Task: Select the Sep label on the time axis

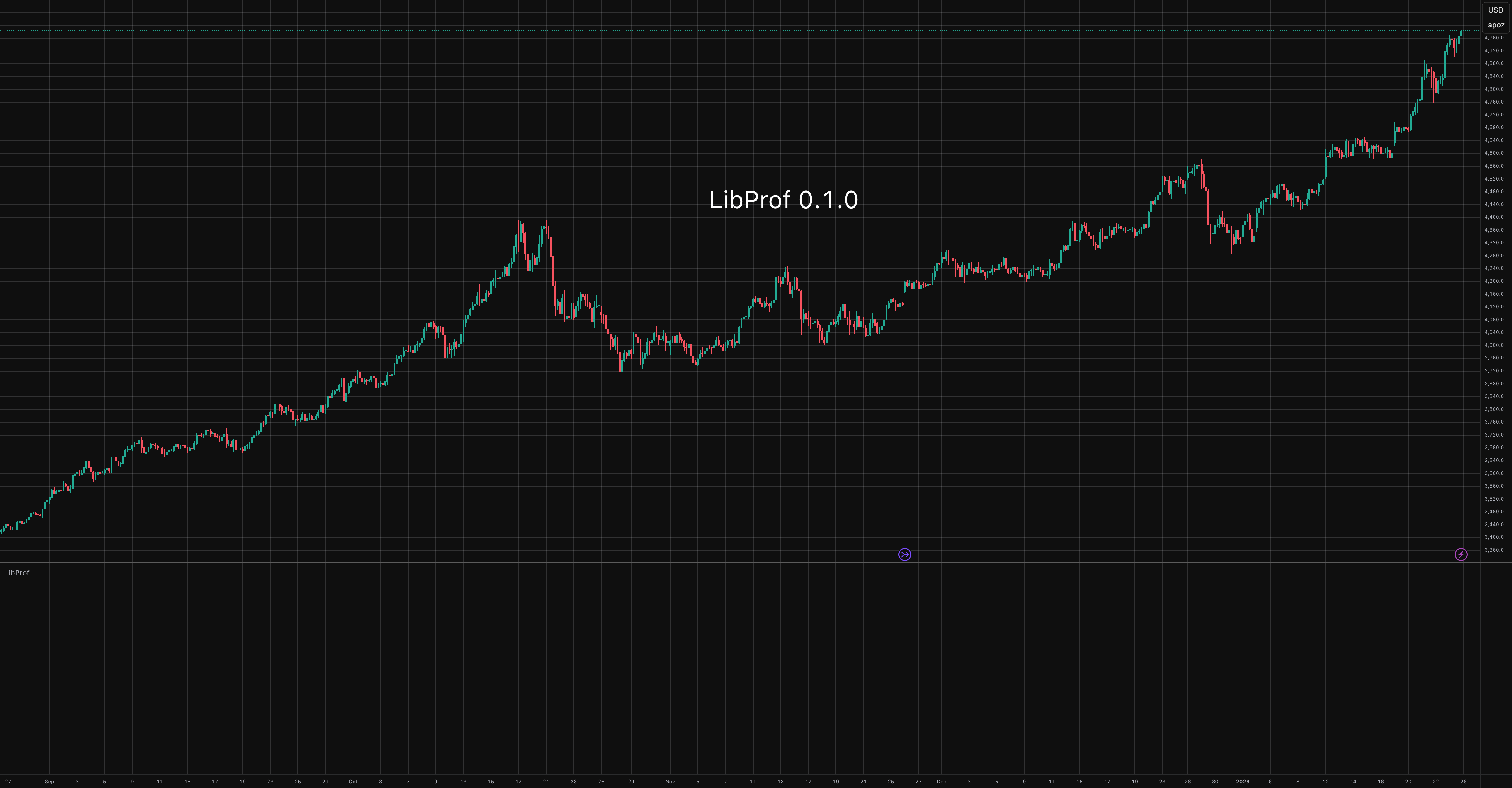Action: click(49, 782)
